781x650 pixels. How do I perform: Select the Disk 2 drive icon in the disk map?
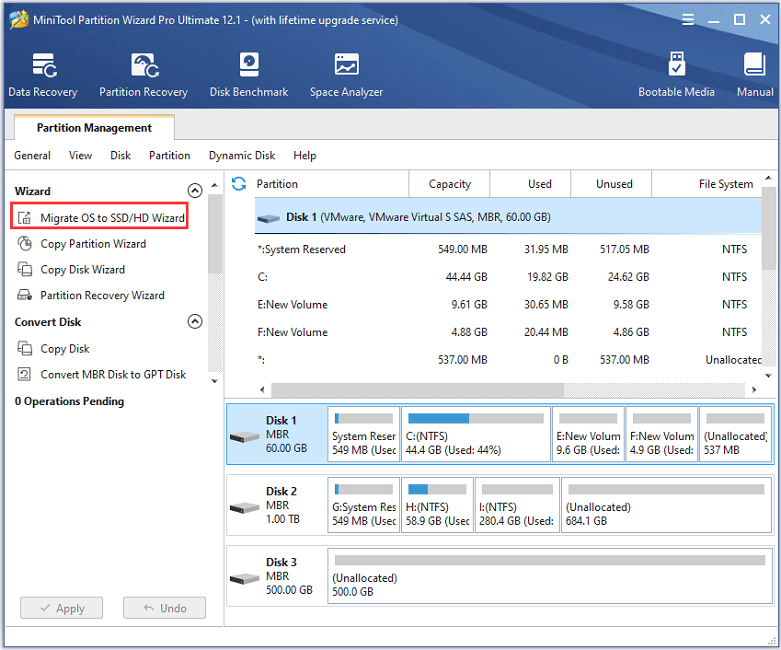[x=245, y=508]
